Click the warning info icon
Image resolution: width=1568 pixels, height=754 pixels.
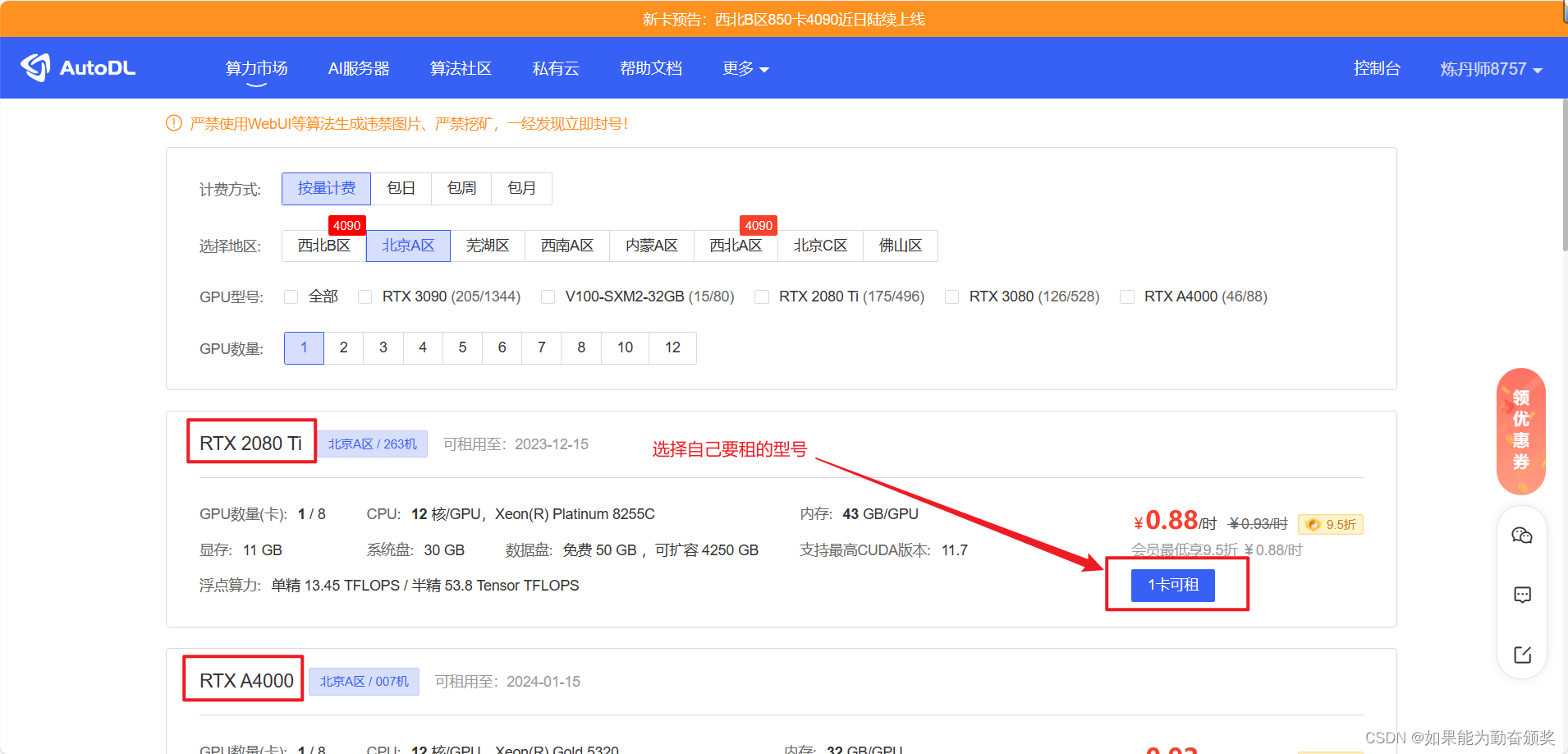point(174,123)
